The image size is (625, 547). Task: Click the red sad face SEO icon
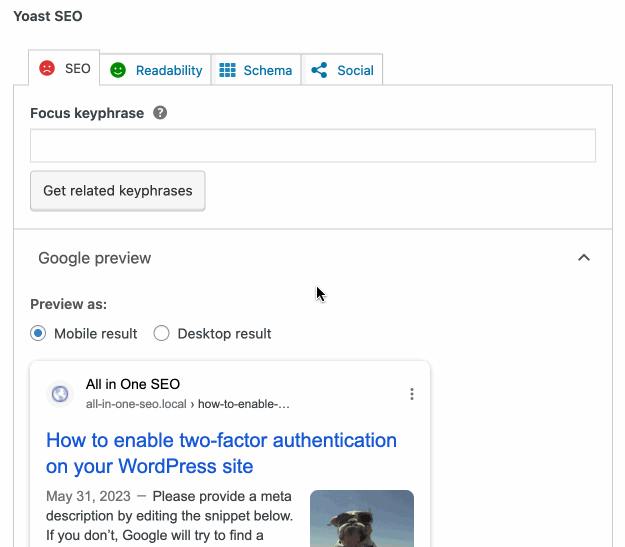(x=47, y=69)
